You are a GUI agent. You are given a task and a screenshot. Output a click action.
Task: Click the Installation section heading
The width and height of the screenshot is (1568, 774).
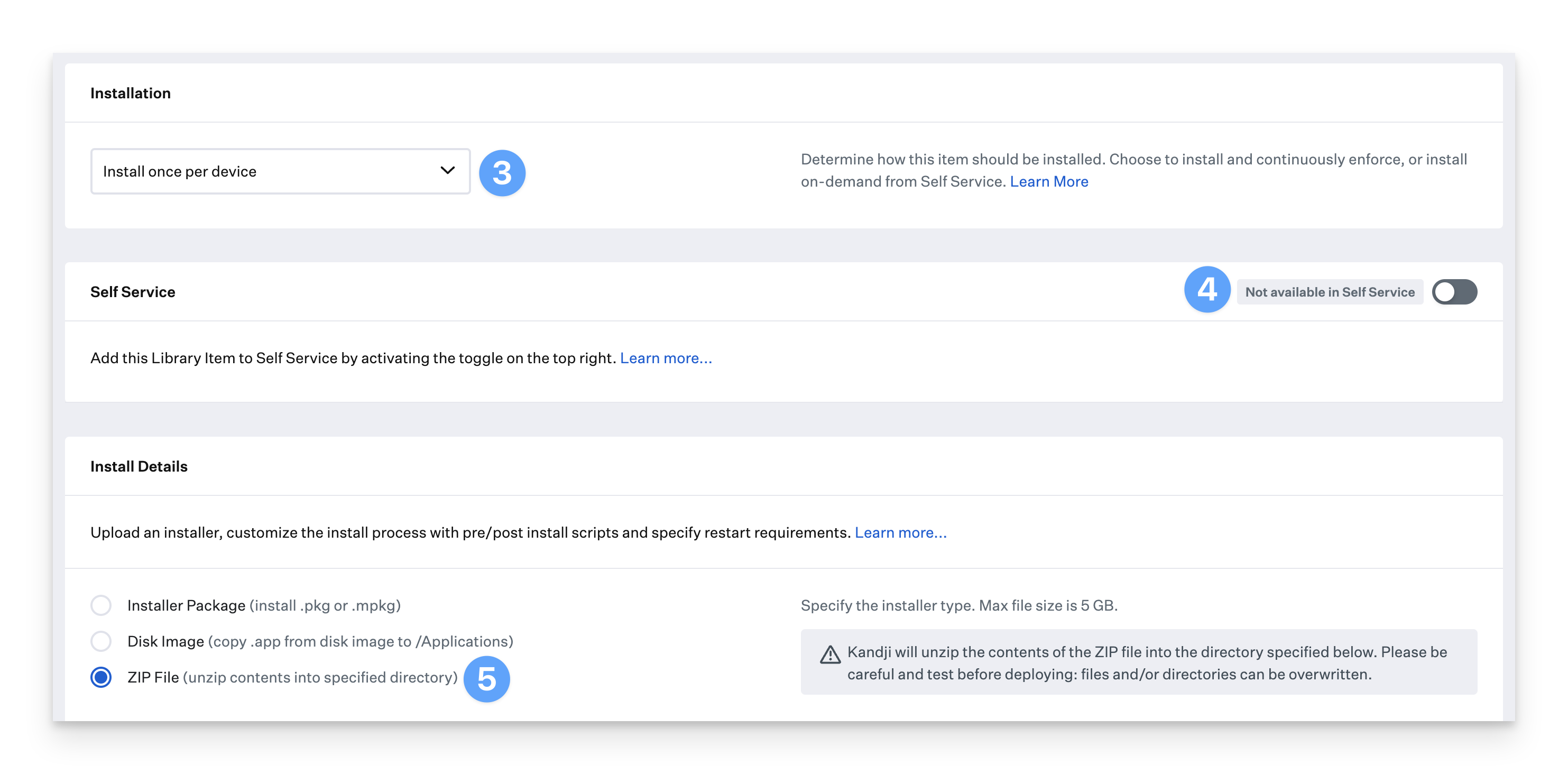130,93
